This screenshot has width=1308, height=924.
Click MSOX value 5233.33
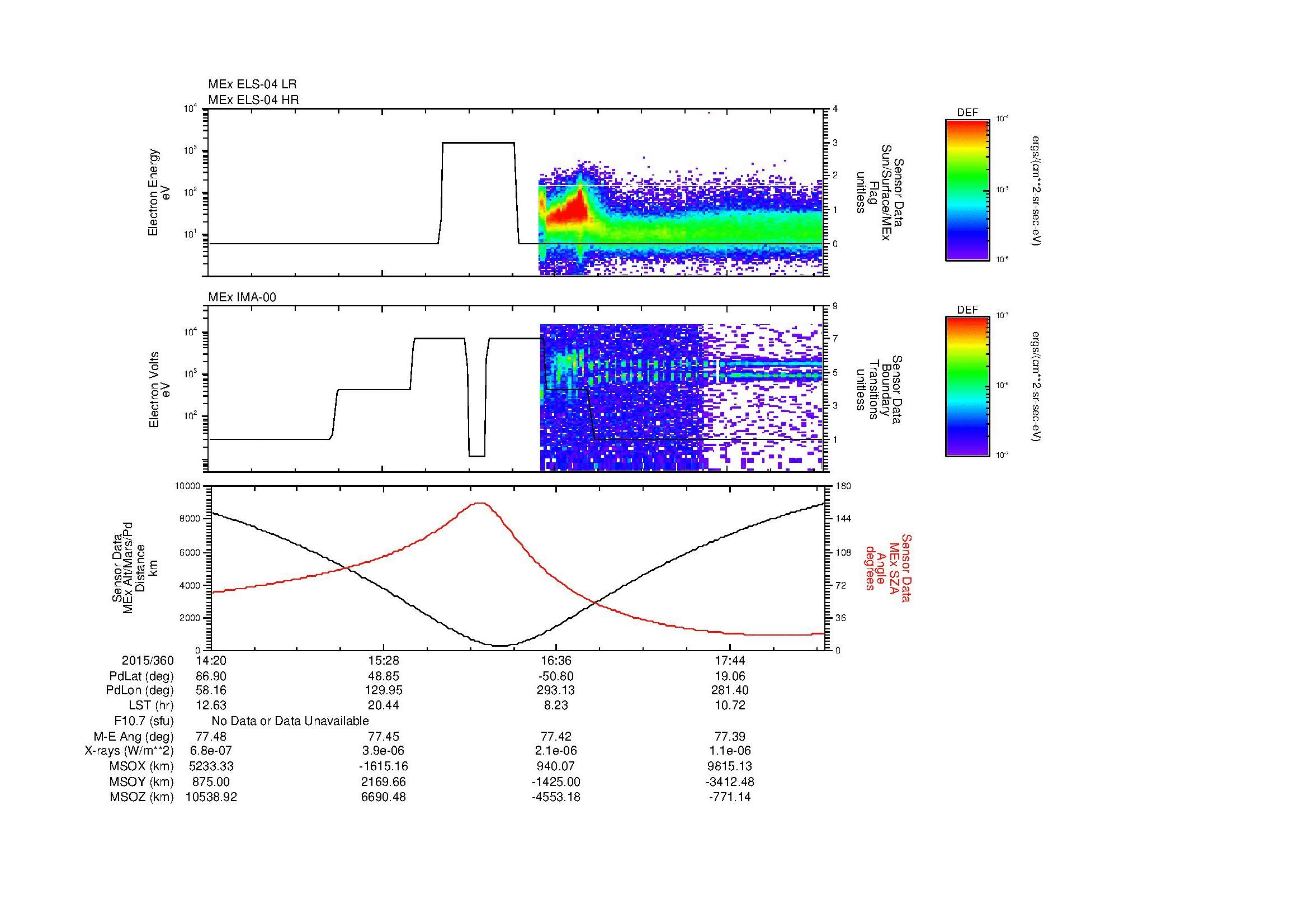(x=211, y=766)
